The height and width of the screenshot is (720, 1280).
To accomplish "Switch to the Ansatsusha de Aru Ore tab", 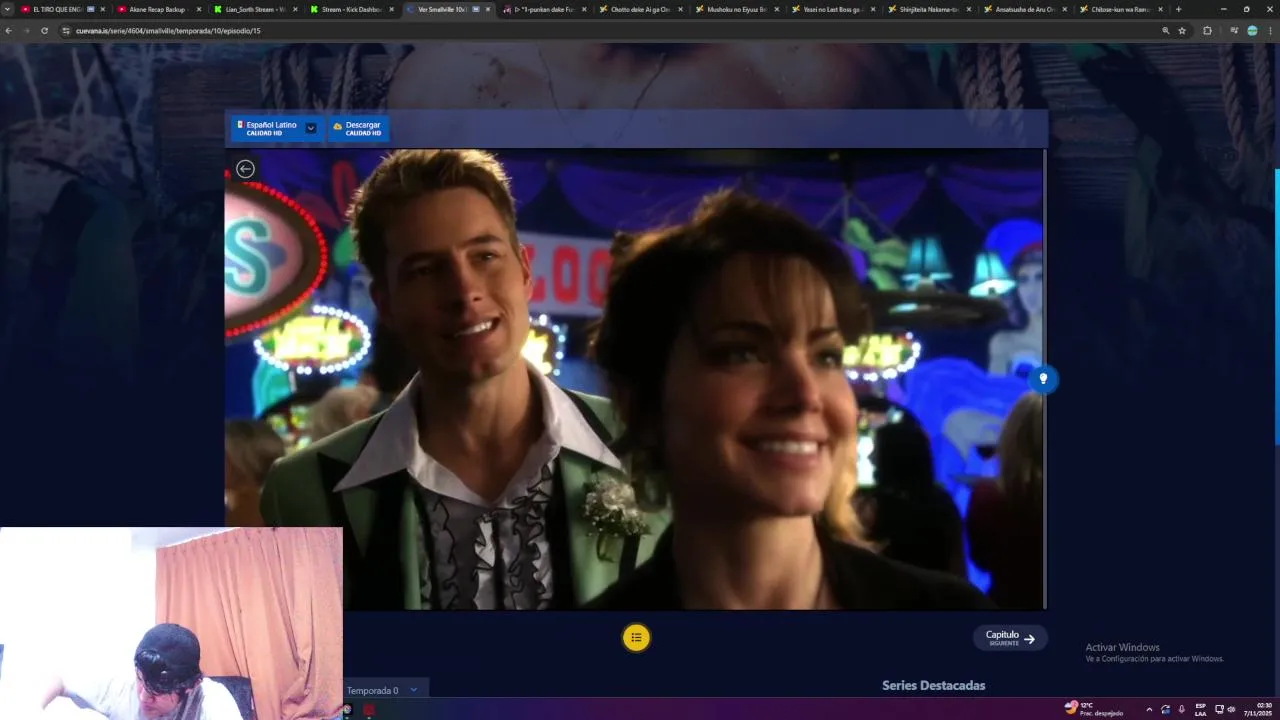I will coord(1026,9).
